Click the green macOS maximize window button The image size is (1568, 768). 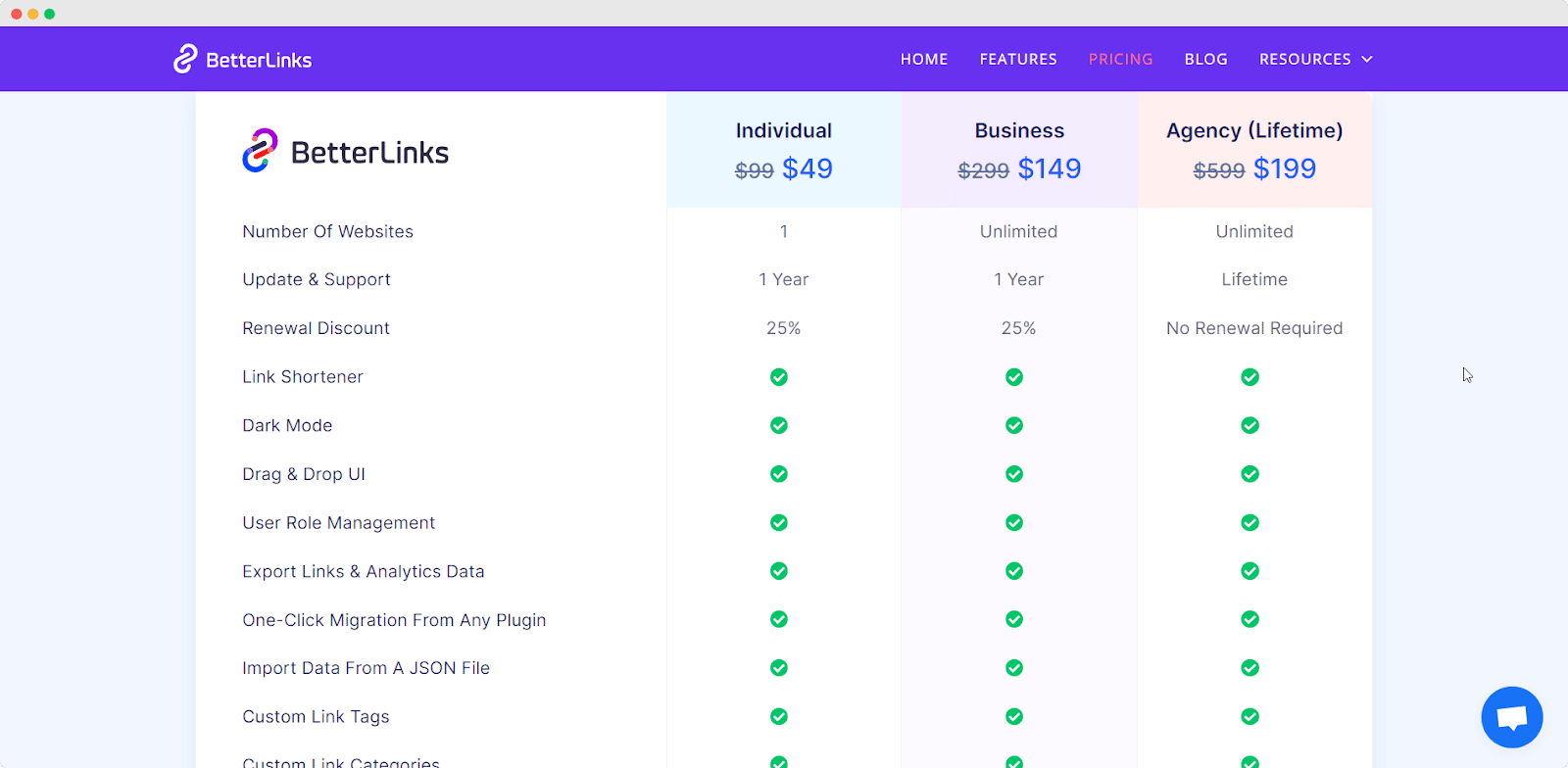pyautogui.click(x=50, y=14)
